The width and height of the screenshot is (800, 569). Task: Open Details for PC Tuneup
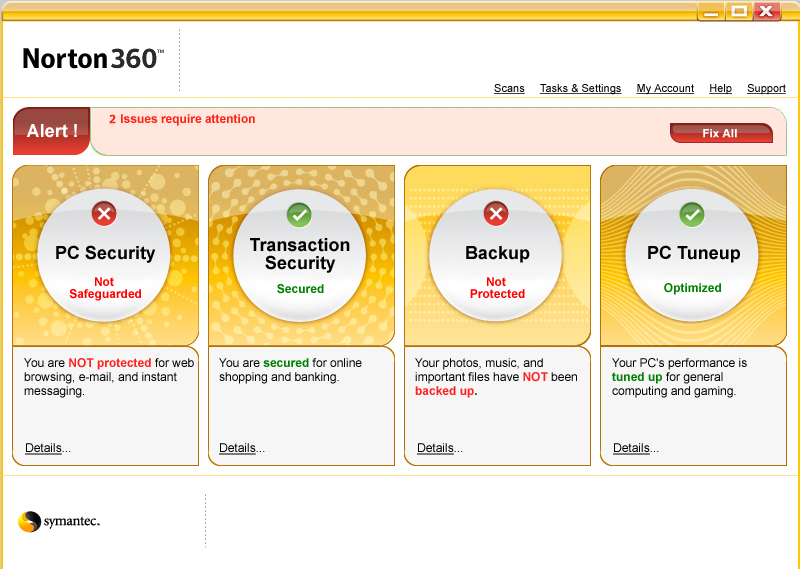coord(636,448)
